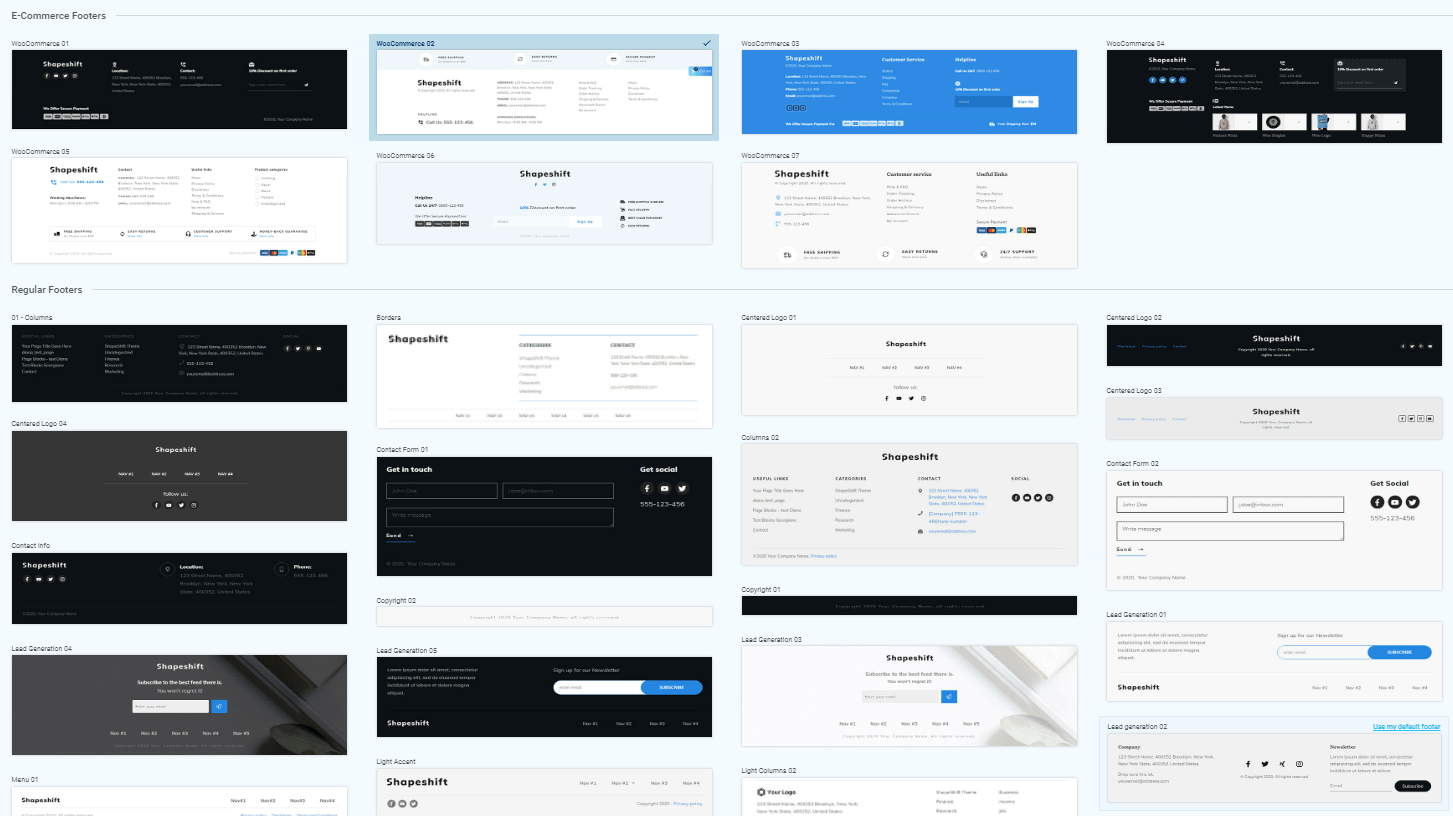Pick the Lead Generation 01 footer thumbnail
The width and height of the screenshot is (1453, 816).
coord(1274,661)
